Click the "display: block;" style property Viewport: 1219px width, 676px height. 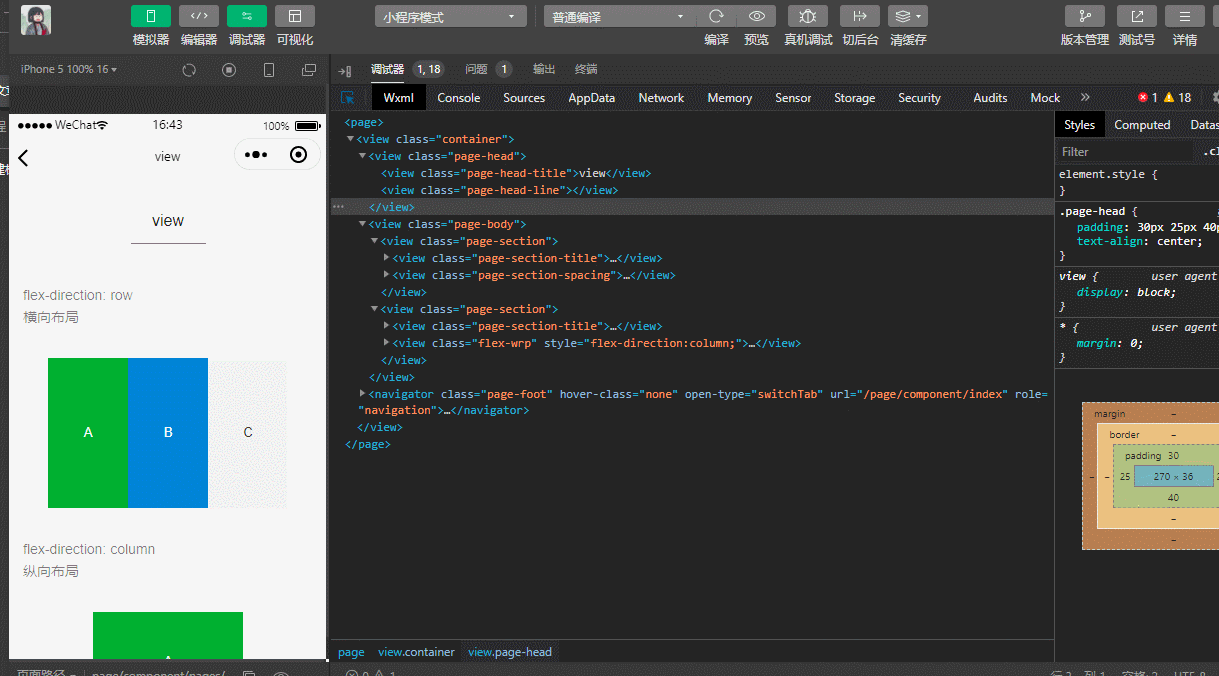1126,292
